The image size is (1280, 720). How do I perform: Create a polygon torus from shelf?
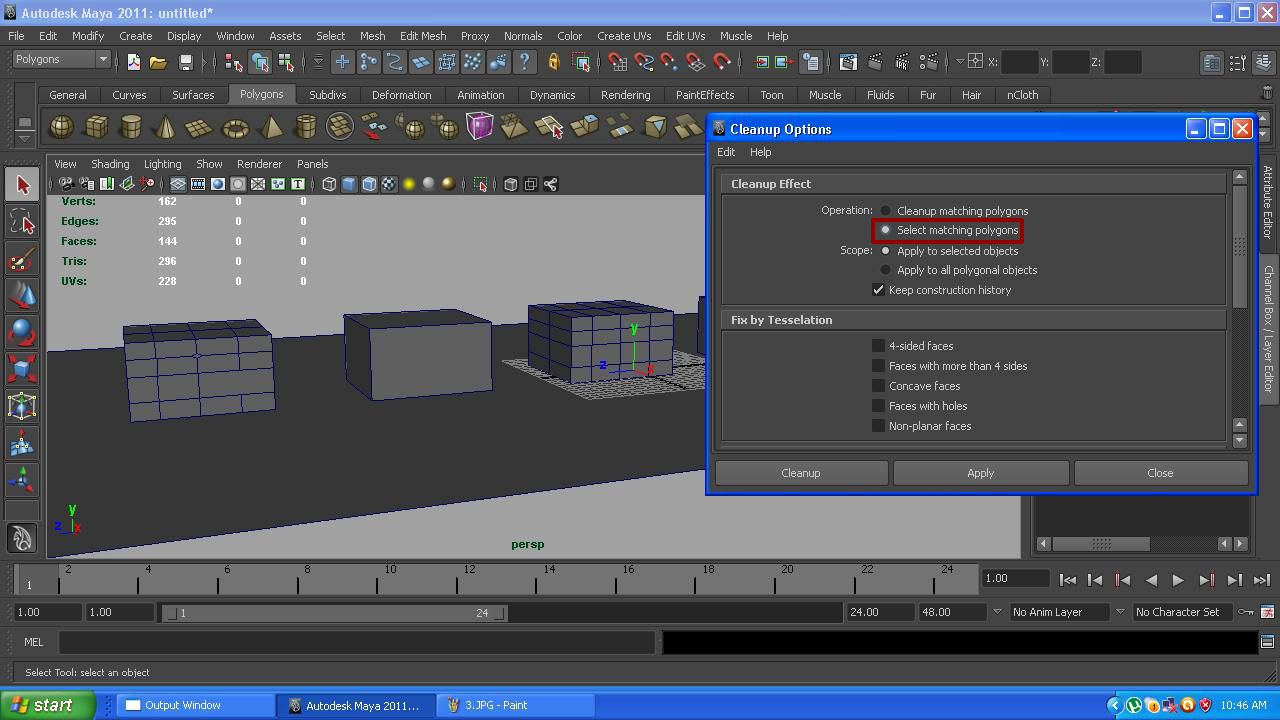236,127
